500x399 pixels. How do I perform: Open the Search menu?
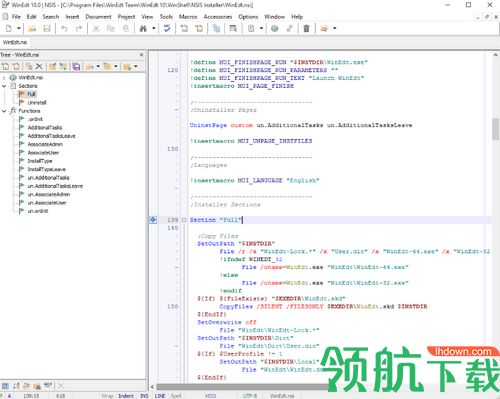point(51,17)
